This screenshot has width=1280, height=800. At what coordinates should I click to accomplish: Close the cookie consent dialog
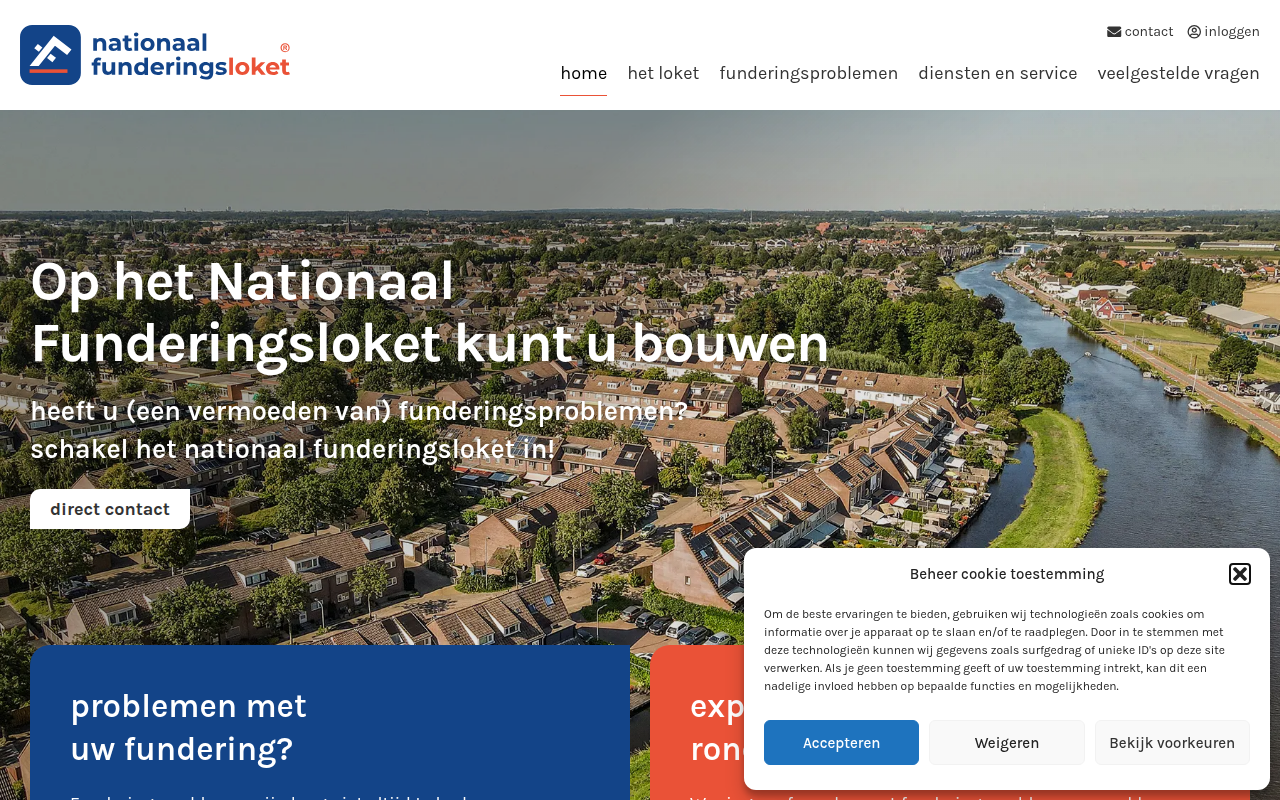(1240, 574)
